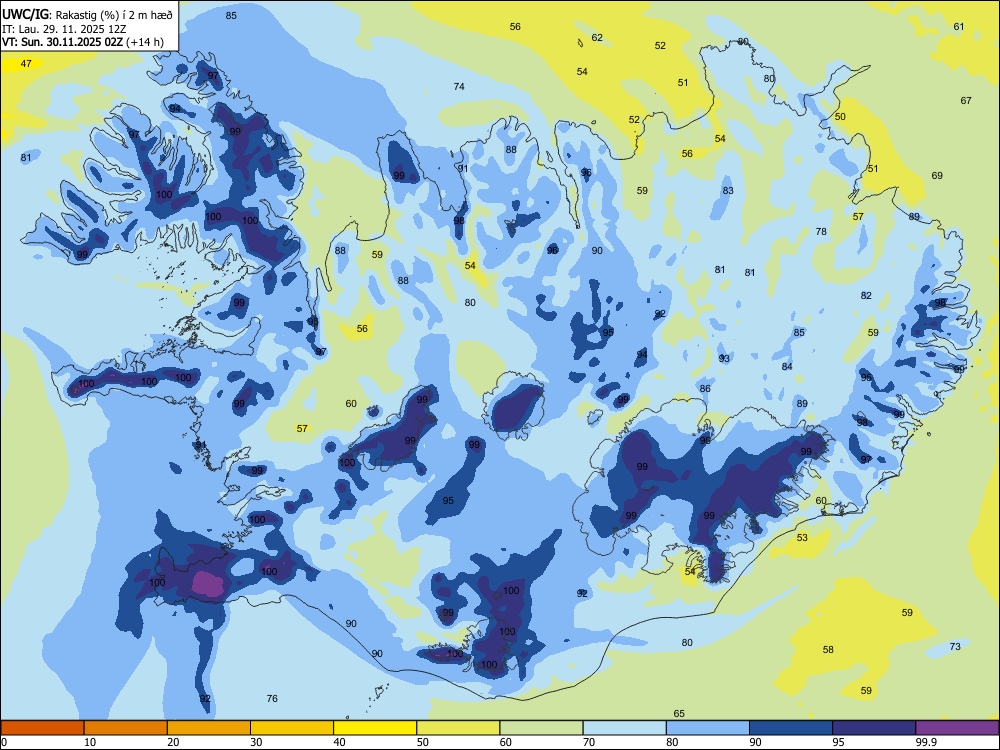
Task: Pick the 70–80 light blue legend segment
Action: (624, 728)
